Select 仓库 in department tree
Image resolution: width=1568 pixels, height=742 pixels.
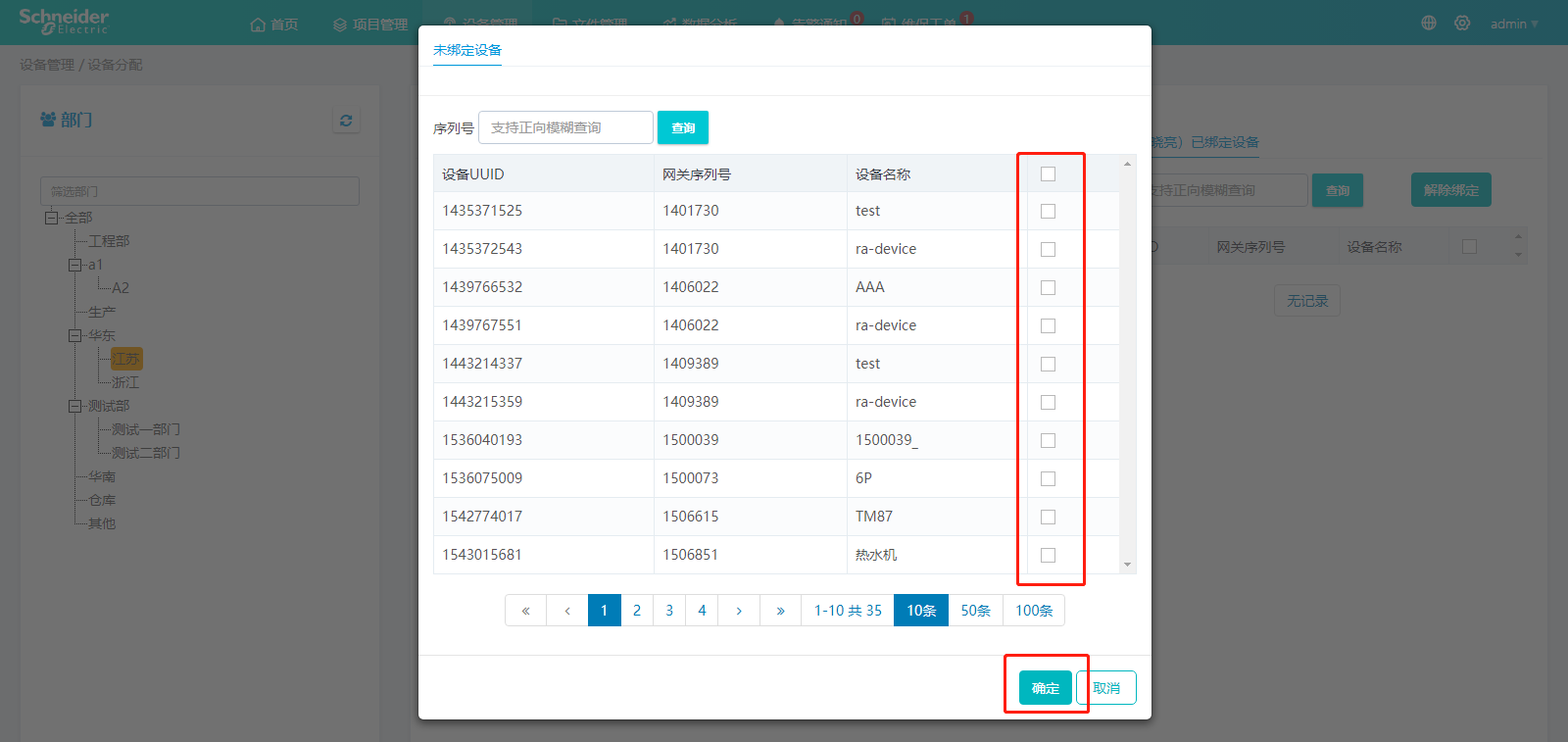pos(102,500)
